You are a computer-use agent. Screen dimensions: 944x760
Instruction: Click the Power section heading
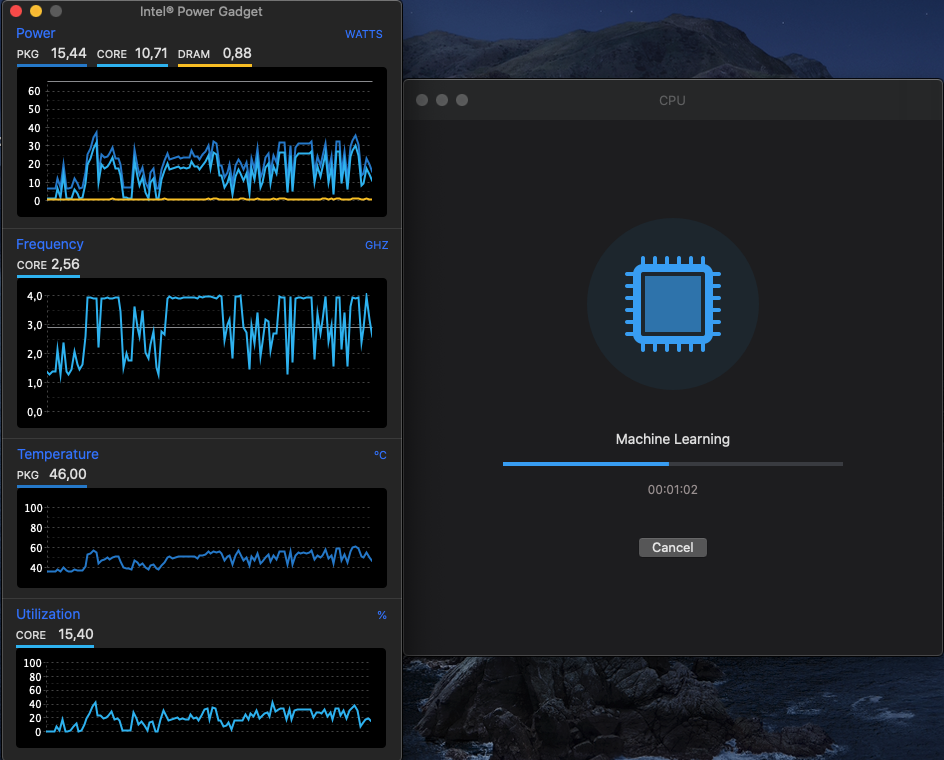(36, 33)
